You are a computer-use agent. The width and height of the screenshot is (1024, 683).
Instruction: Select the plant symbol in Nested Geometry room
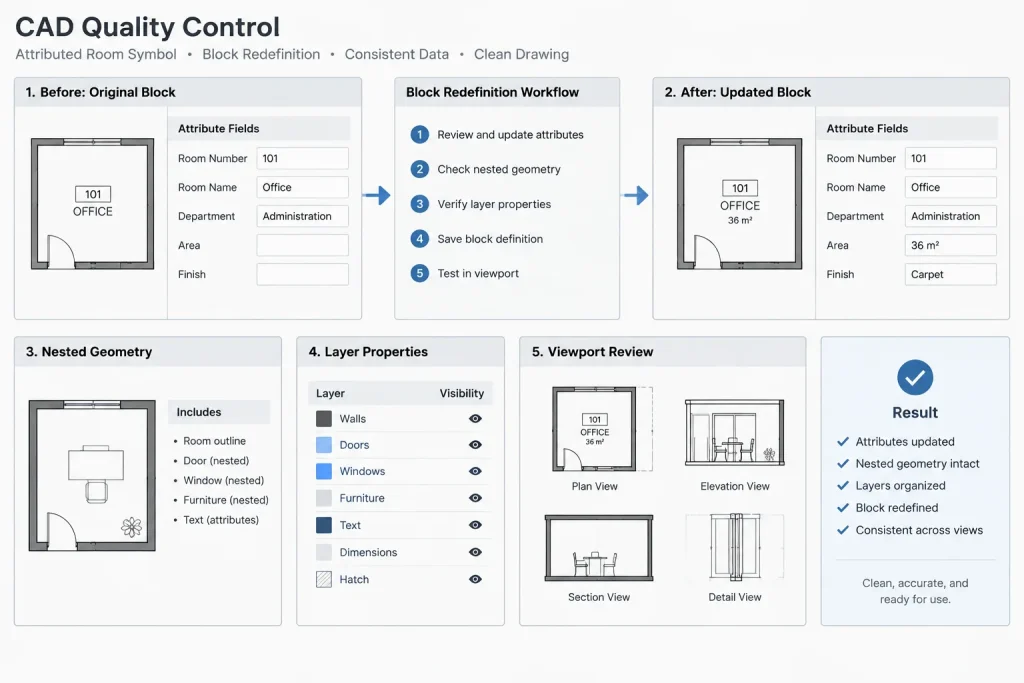pos(131,527)
